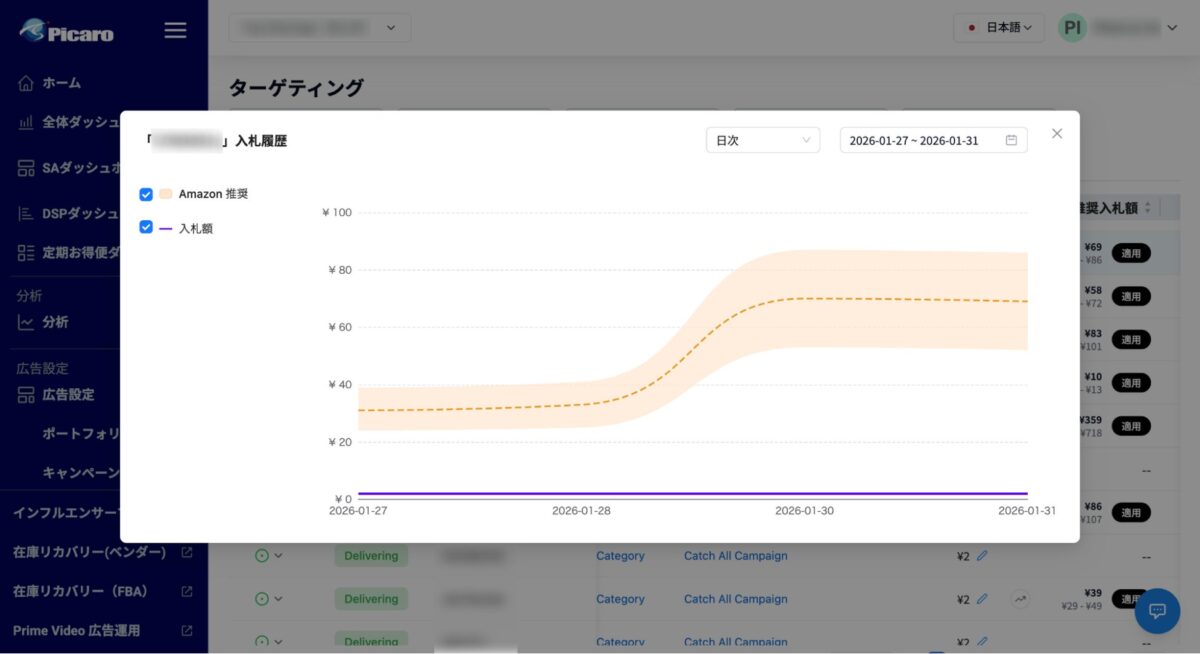The height and width of the screenshot is (654, 1200).
Task: Toggle the 入札額 series checkbox
Action: point(146,227)
